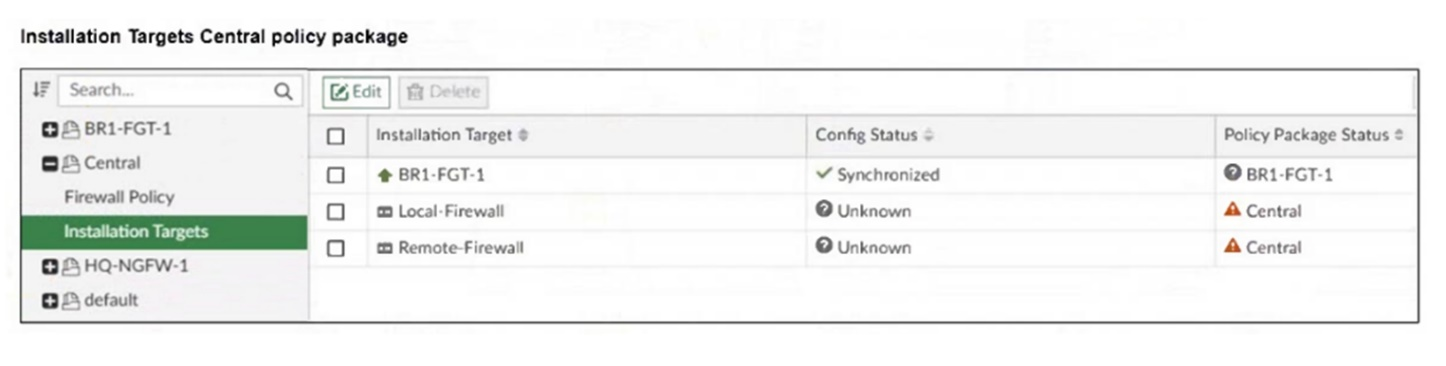Screen dimensions: 1446x366
Task: Click the warning triangle in Local-Firewall row
Action: (1233, 210)
